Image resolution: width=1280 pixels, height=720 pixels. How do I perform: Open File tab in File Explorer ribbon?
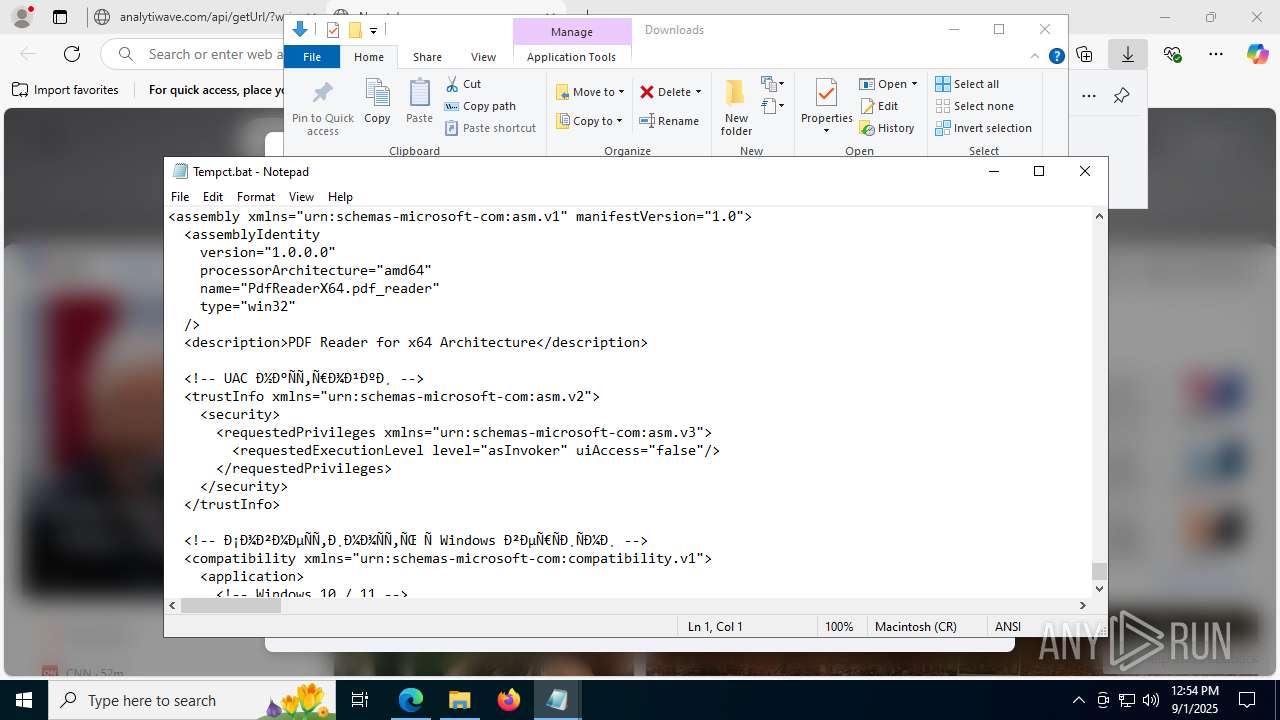(312, 57)
